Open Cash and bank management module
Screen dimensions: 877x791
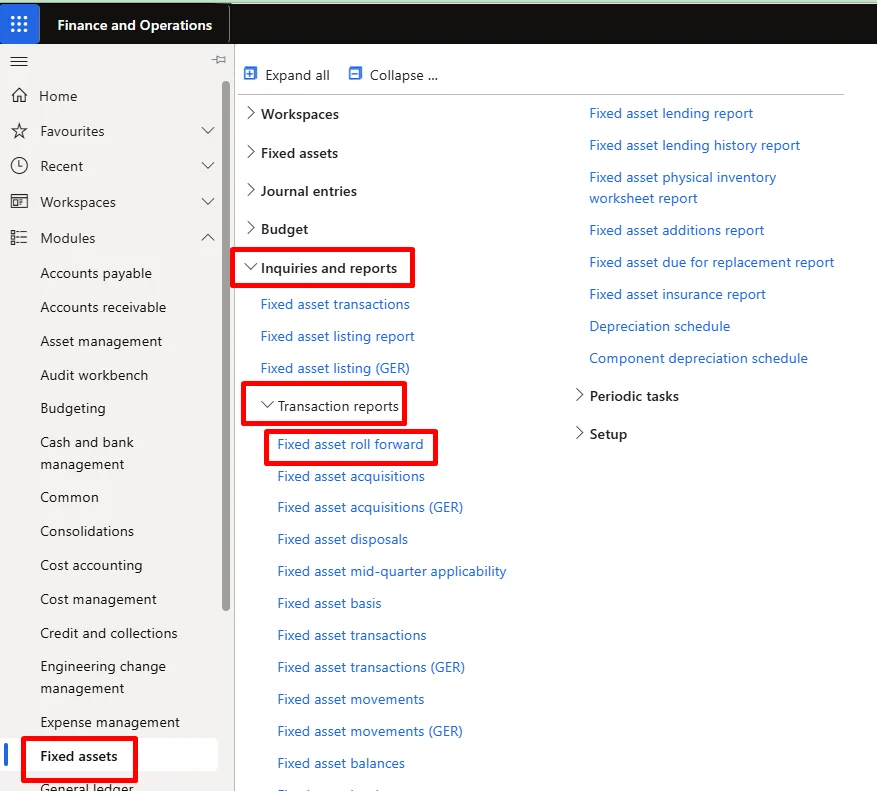pos(87,453)
